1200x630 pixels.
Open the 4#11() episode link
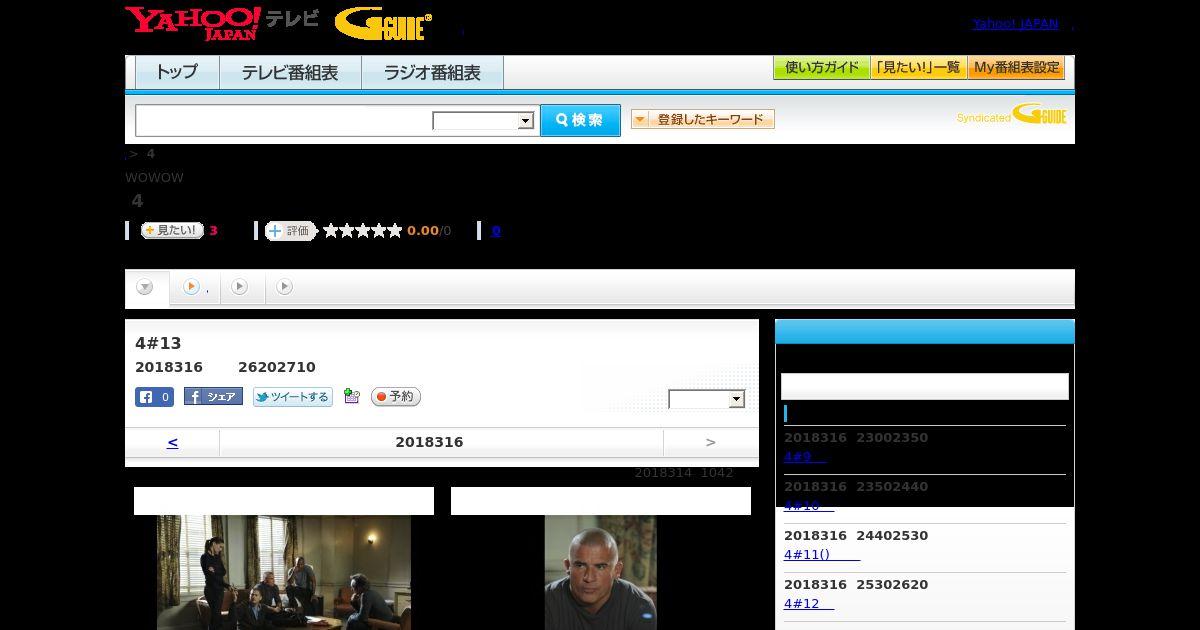822,555
